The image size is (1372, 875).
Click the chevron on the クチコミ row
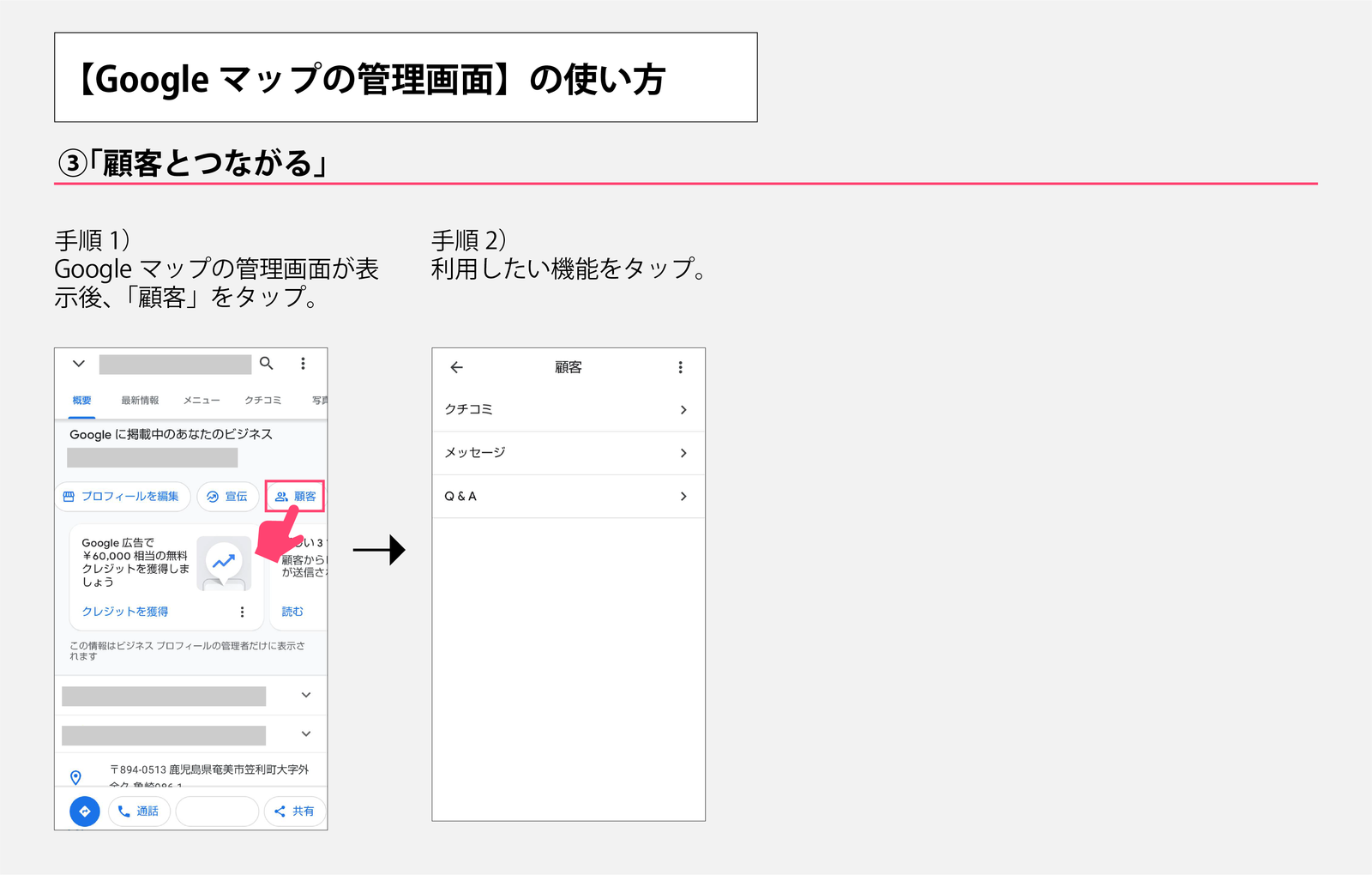[683, 410]
